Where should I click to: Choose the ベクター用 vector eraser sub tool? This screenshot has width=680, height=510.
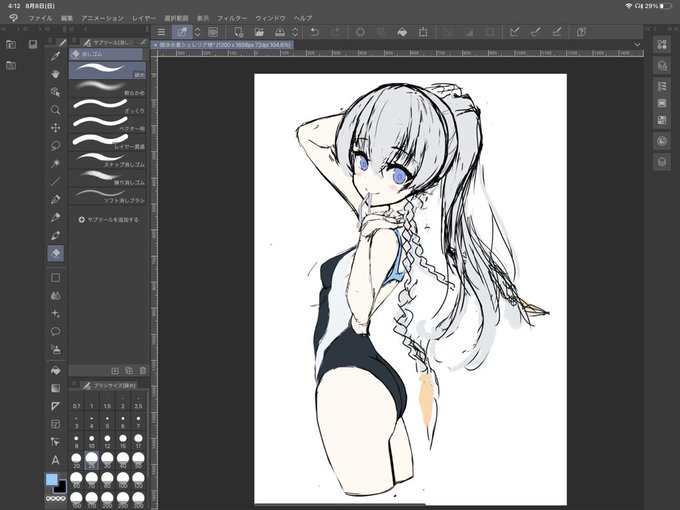point(108,124)
